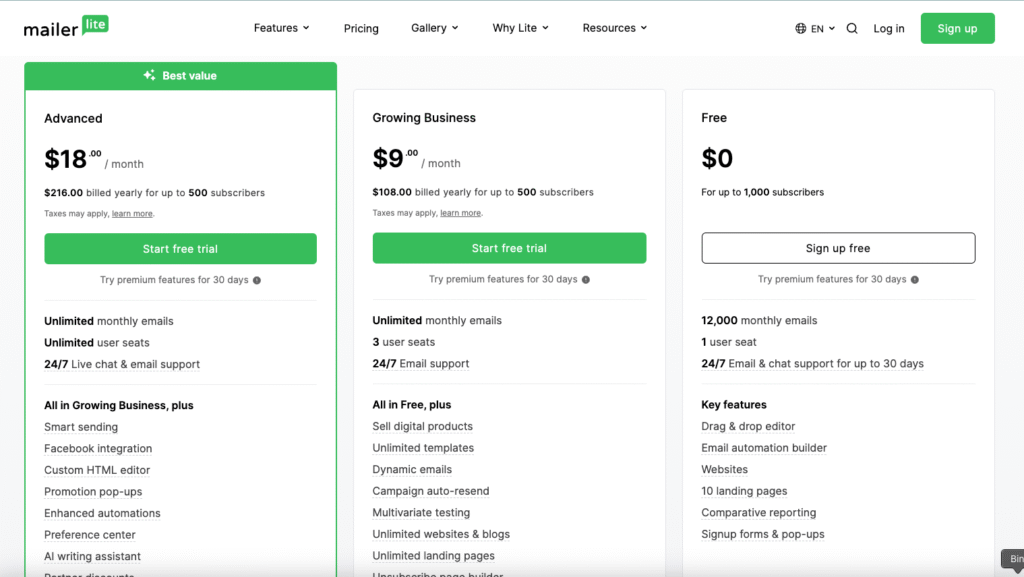Click Email automation builder feature

[x=764, y=448]
